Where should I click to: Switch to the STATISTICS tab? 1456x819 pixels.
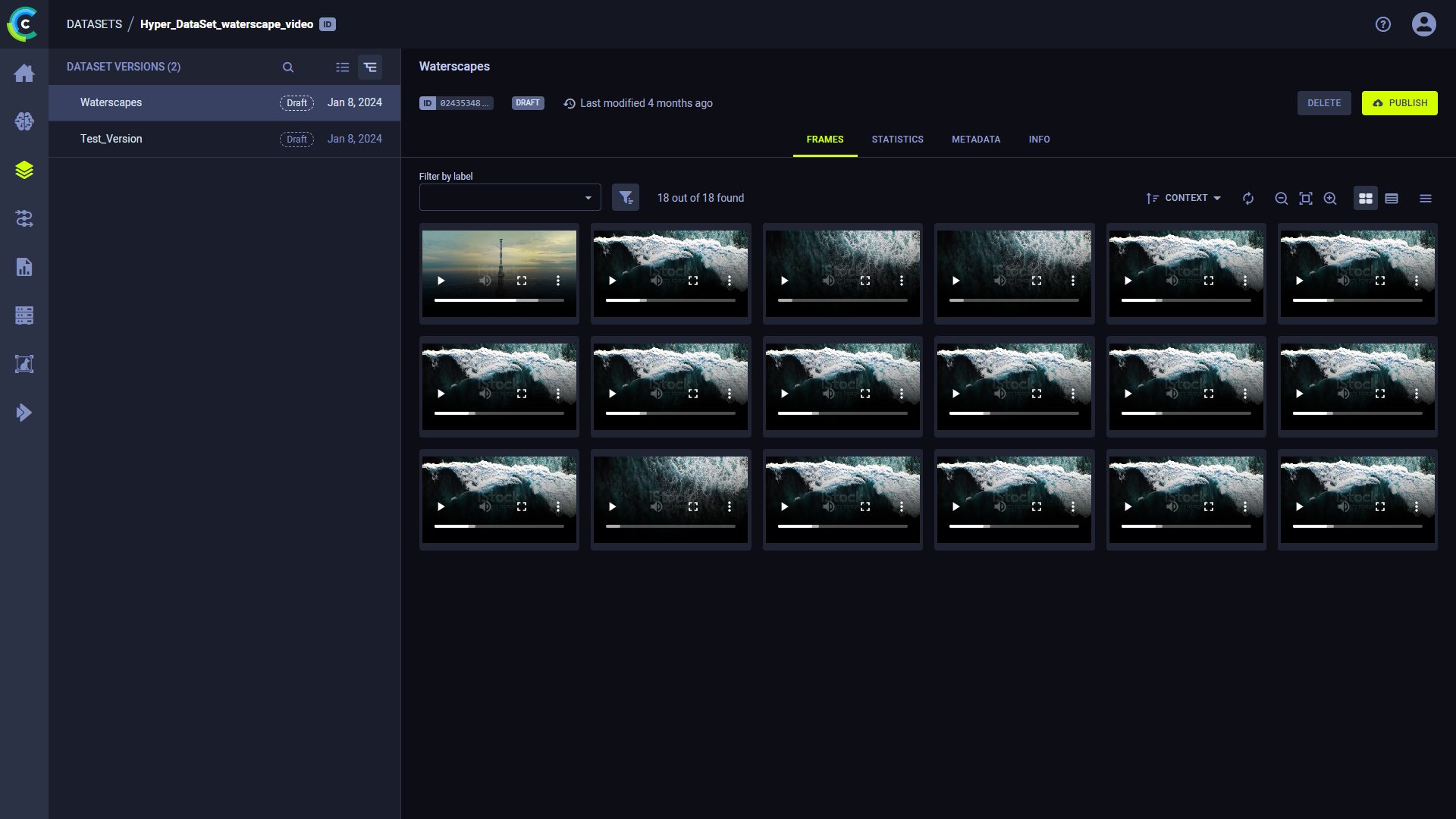pyautogui.click(x=898, y=139)
